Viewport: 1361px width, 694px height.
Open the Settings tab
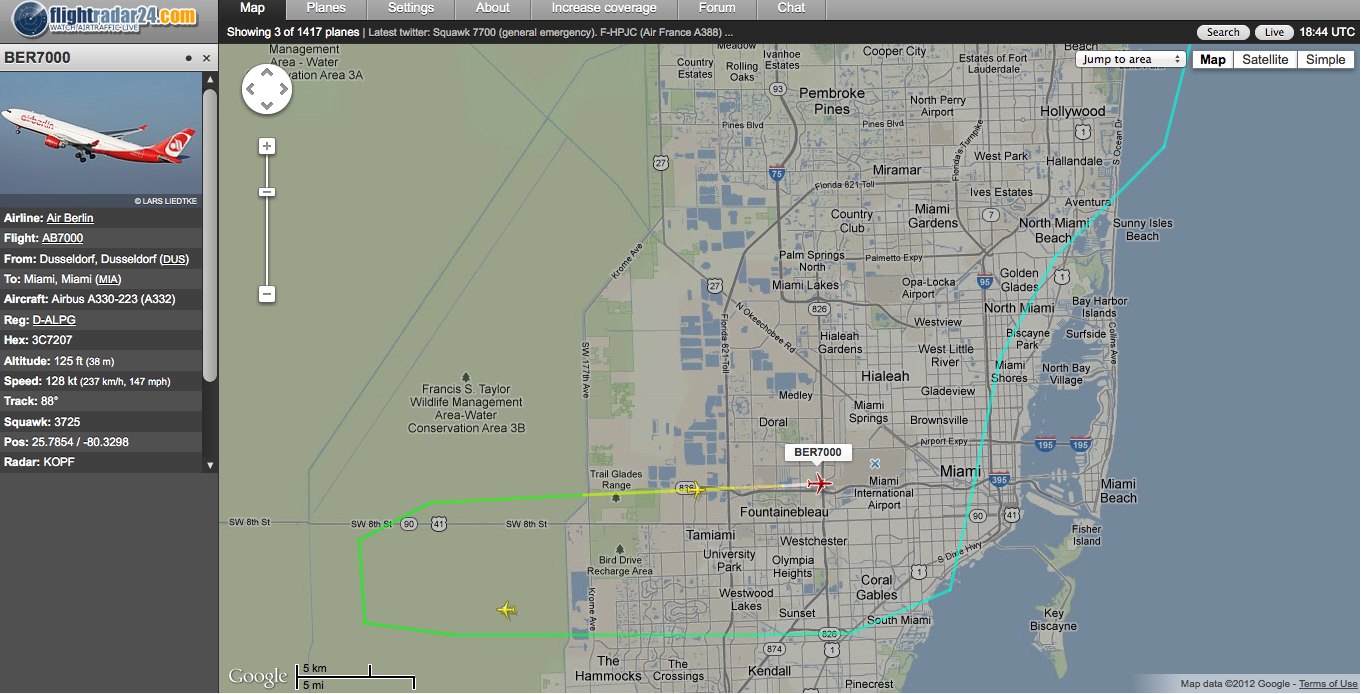(411, 8)
